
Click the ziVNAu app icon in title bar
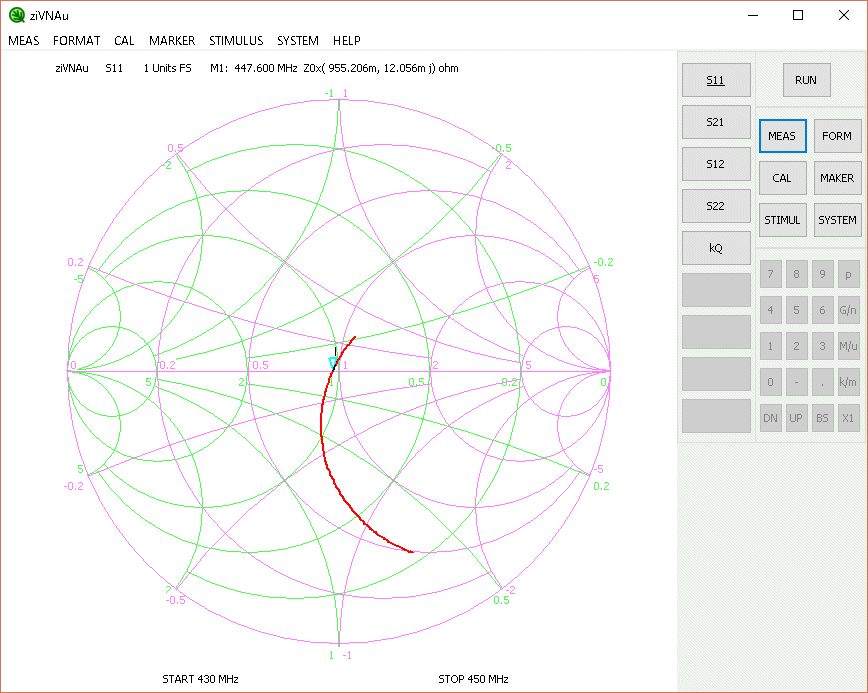coord(17,15)
